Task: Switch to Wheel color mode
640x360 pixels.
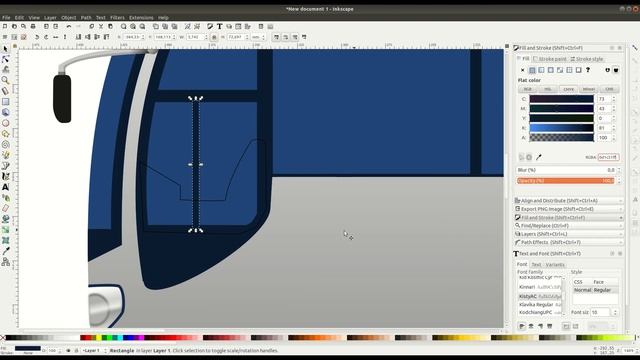Action: (x=589, y=89)
